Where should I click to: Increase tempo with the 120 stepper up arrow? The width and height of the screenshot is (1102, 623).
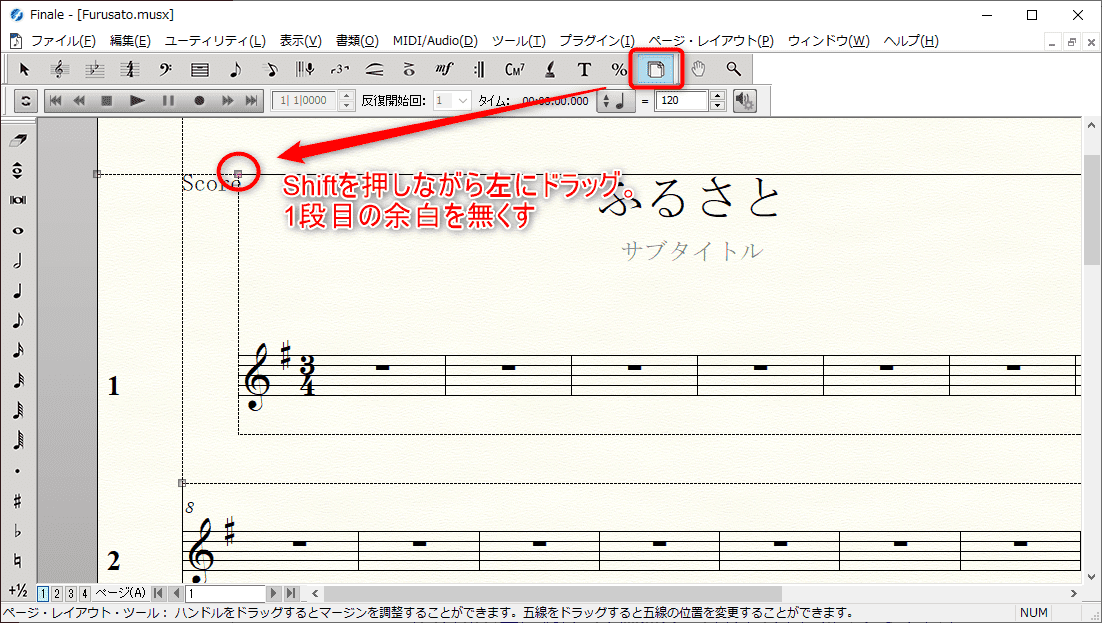point(716,95)
